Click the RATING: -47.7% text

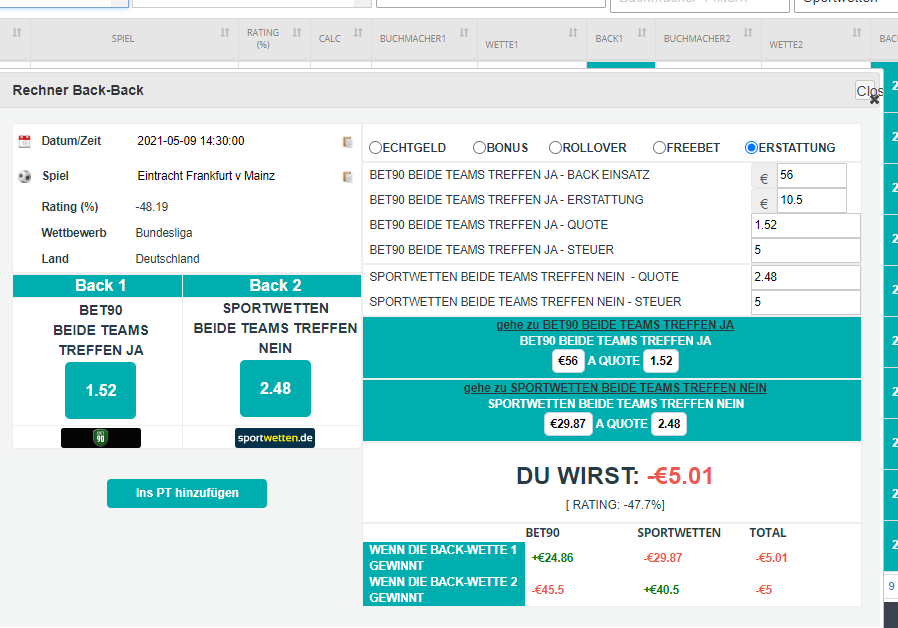[x=615, y=505]
